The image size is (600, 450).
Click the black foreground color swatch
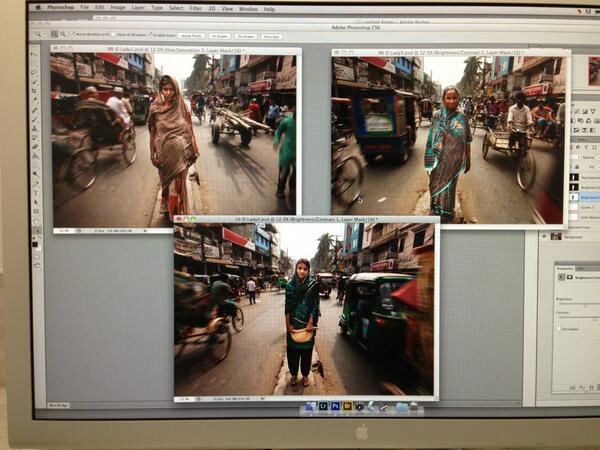(35, 245)
